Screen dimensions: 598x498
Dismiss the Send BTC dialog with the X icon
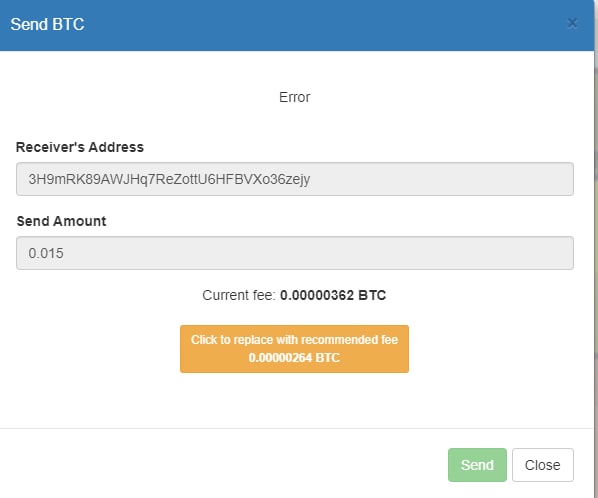(x=572, y=23)
